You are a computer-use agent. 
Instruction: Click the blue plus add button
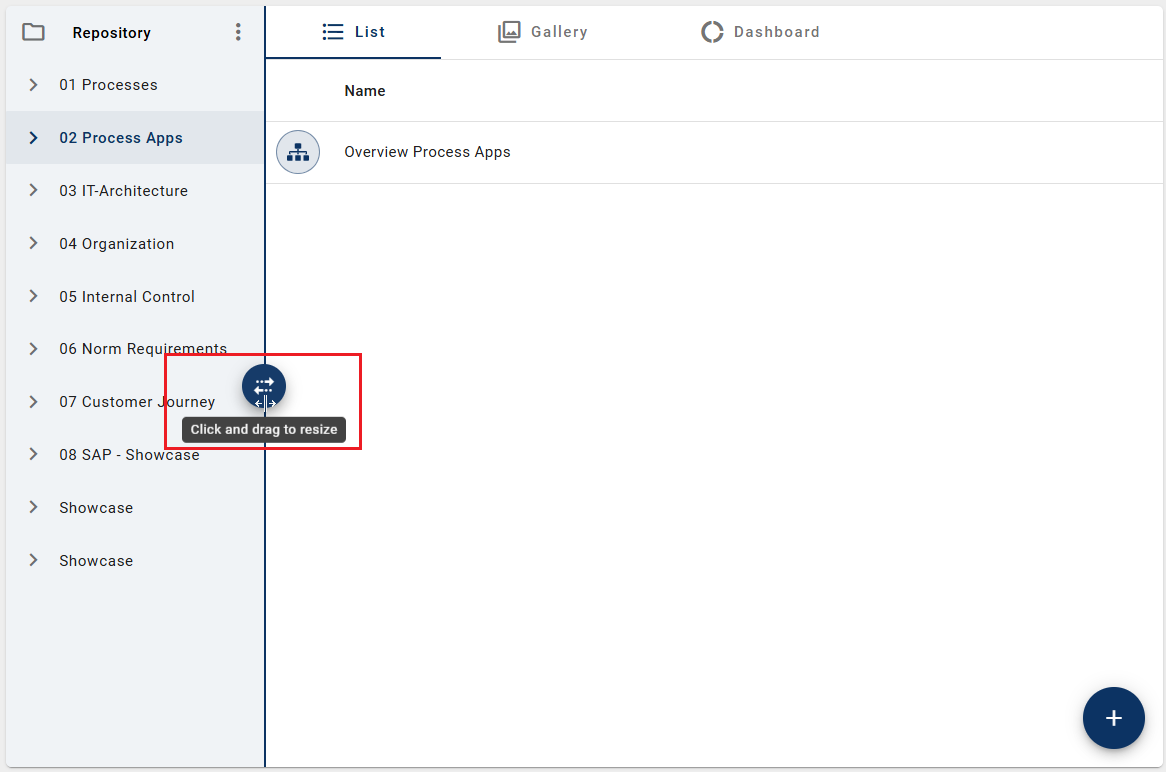pos(1113,718)
